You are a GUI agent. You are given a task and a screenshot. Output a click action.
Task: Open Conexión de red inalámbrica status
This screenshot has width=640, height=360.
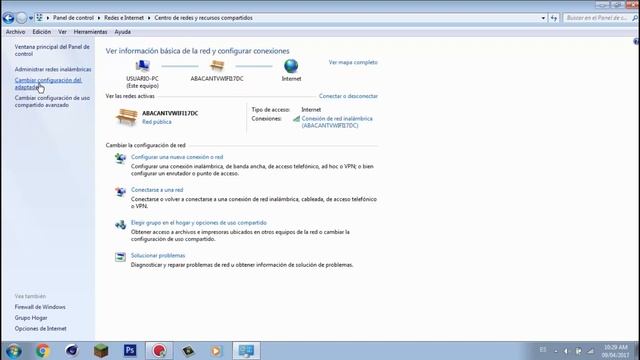[x=337, y=122]
